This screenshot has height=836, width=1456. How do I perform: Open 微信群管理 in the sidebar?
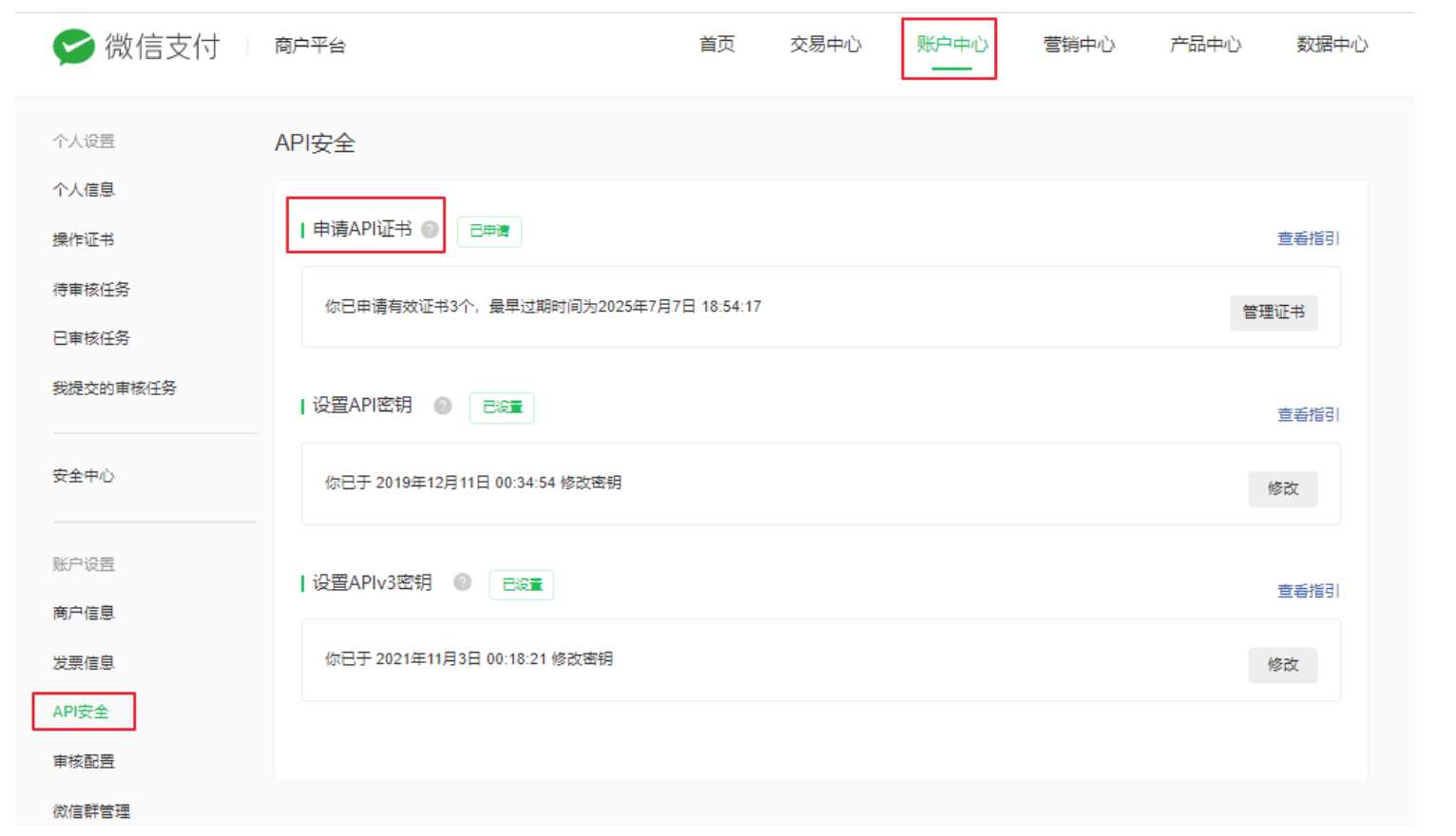pos(91,810)
